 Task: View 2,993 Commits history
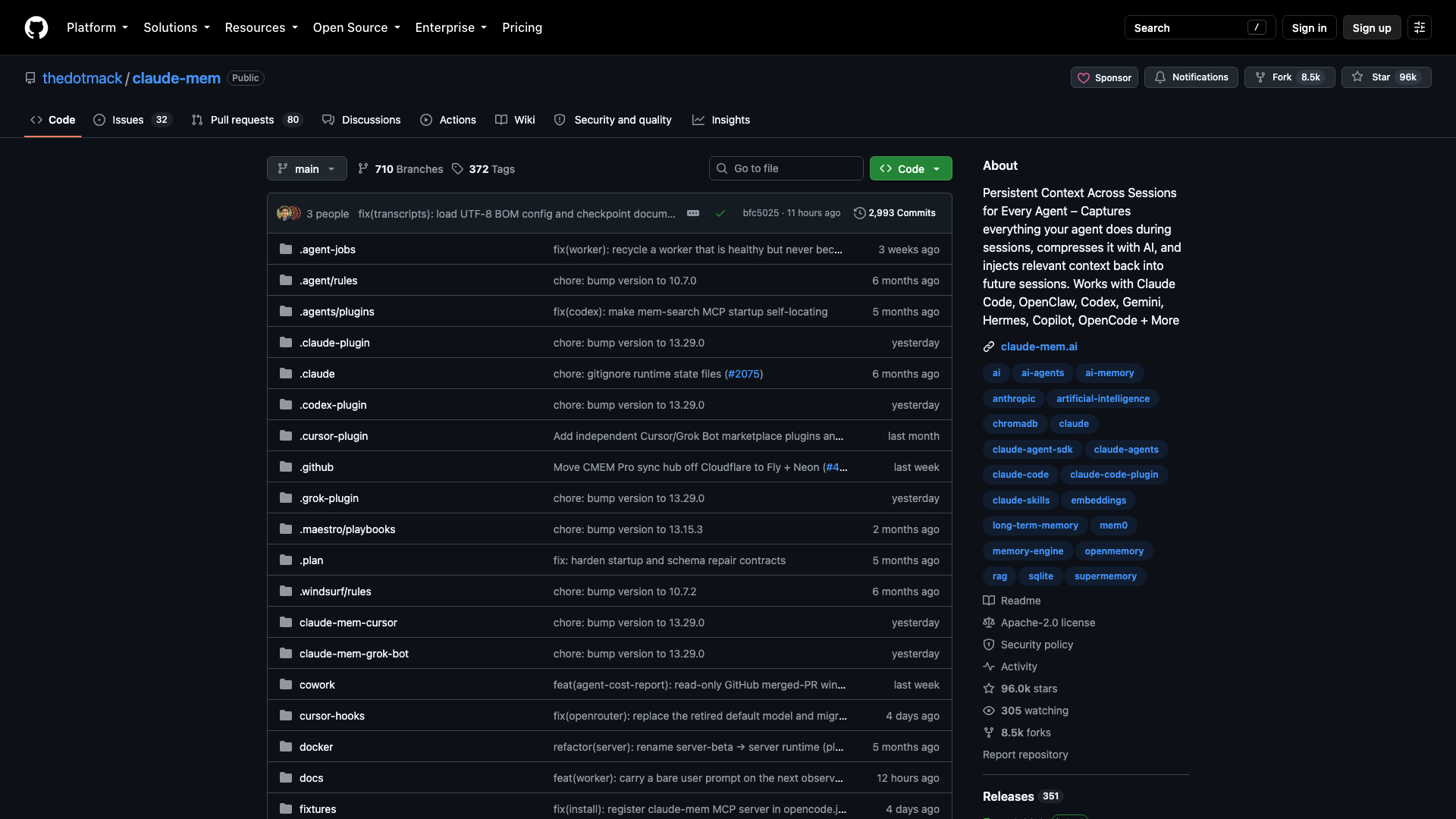(x=895, y=213)
